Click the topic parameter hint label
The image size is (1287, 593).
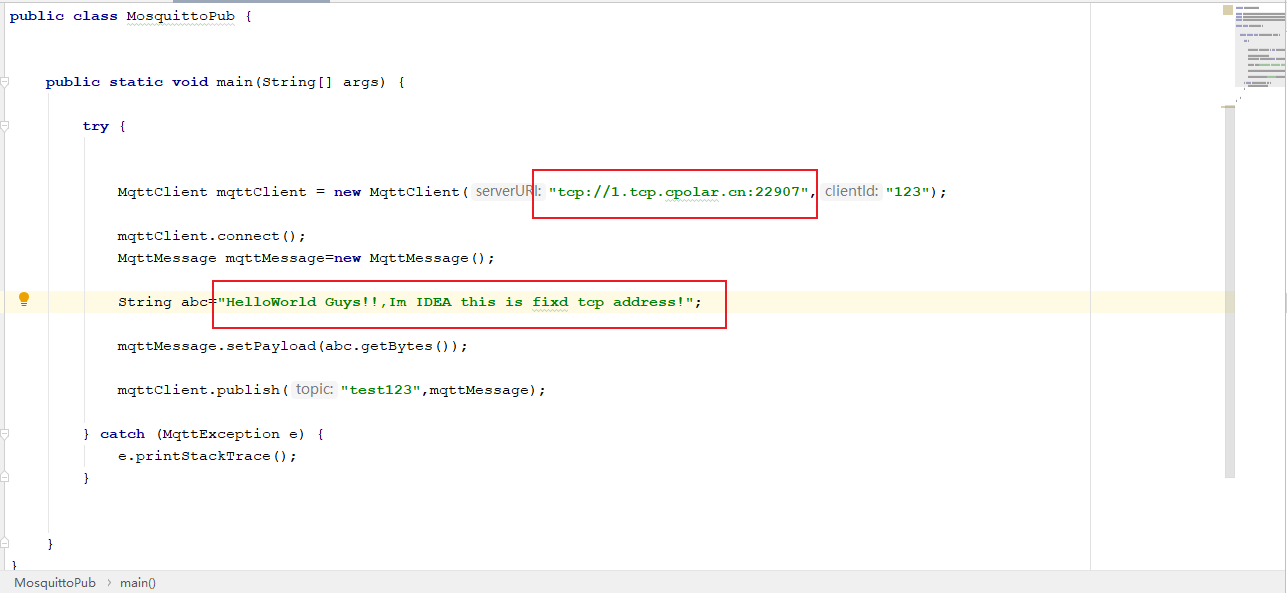(314, 389)
